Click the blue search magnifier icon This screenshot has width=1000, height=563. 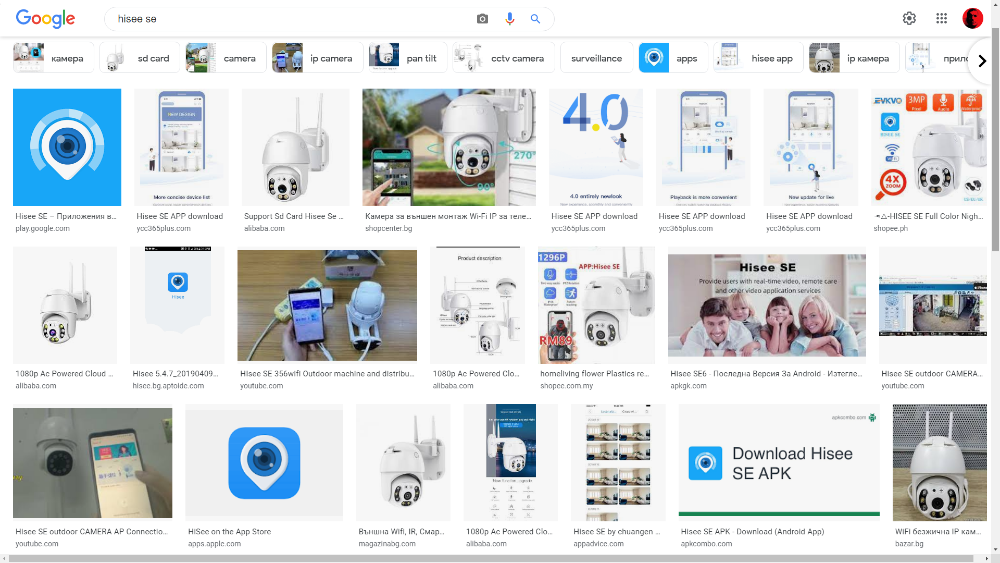point(535,19)
